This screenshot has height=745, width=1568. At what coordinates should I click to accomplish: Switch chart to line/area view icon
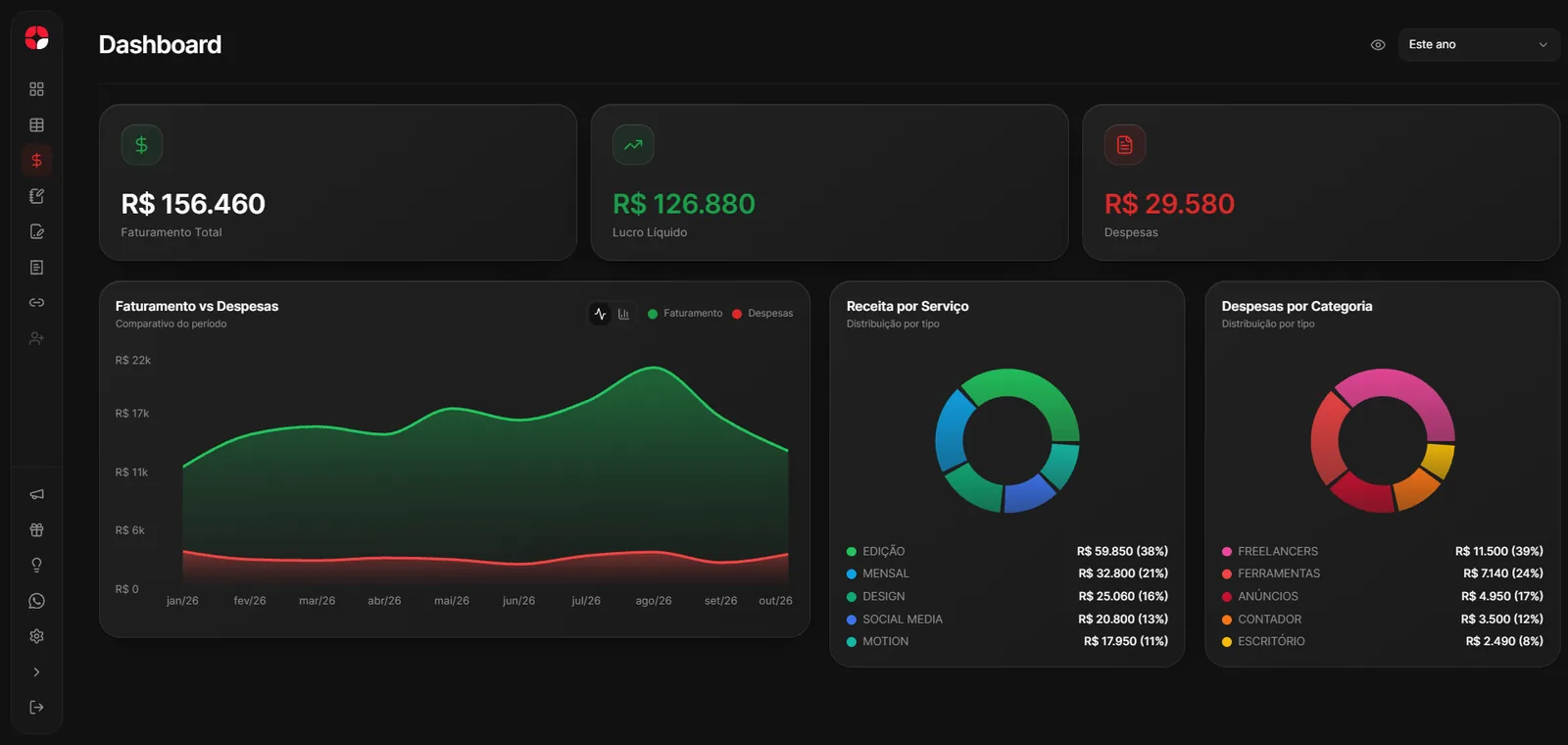click(x=600, y=314)
